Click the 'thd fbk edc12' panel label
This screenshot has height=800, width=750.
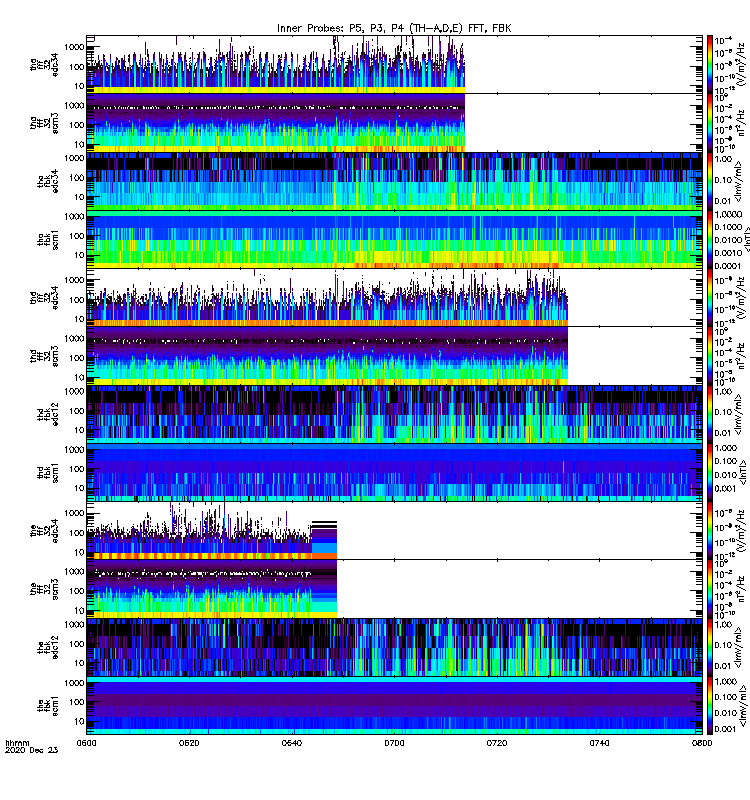click(x=48, y=414)
